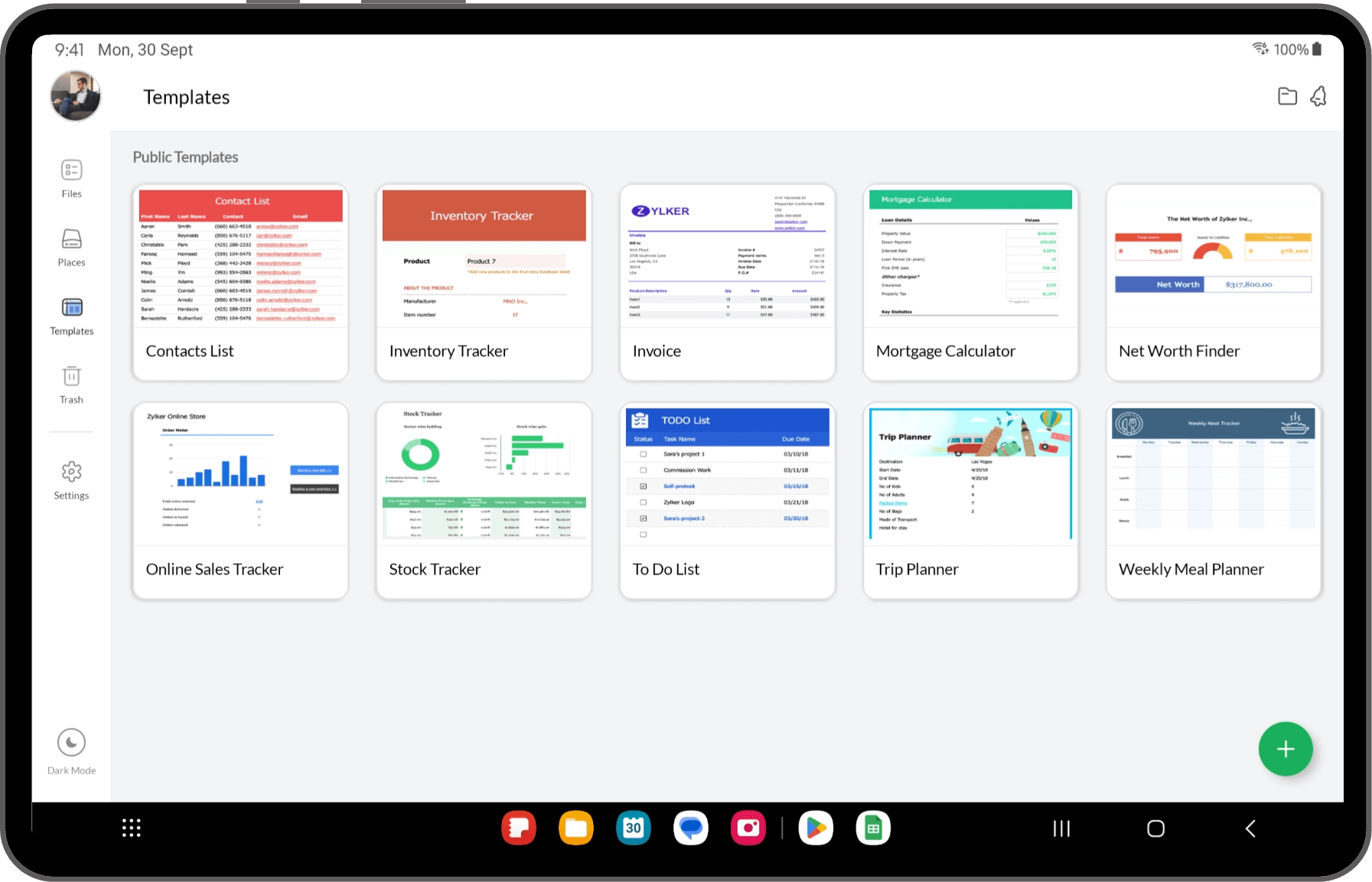The height and width of the screenshot is (882, 1372).
Task: View notifications via the bell icon
Action: point(1318,96)
